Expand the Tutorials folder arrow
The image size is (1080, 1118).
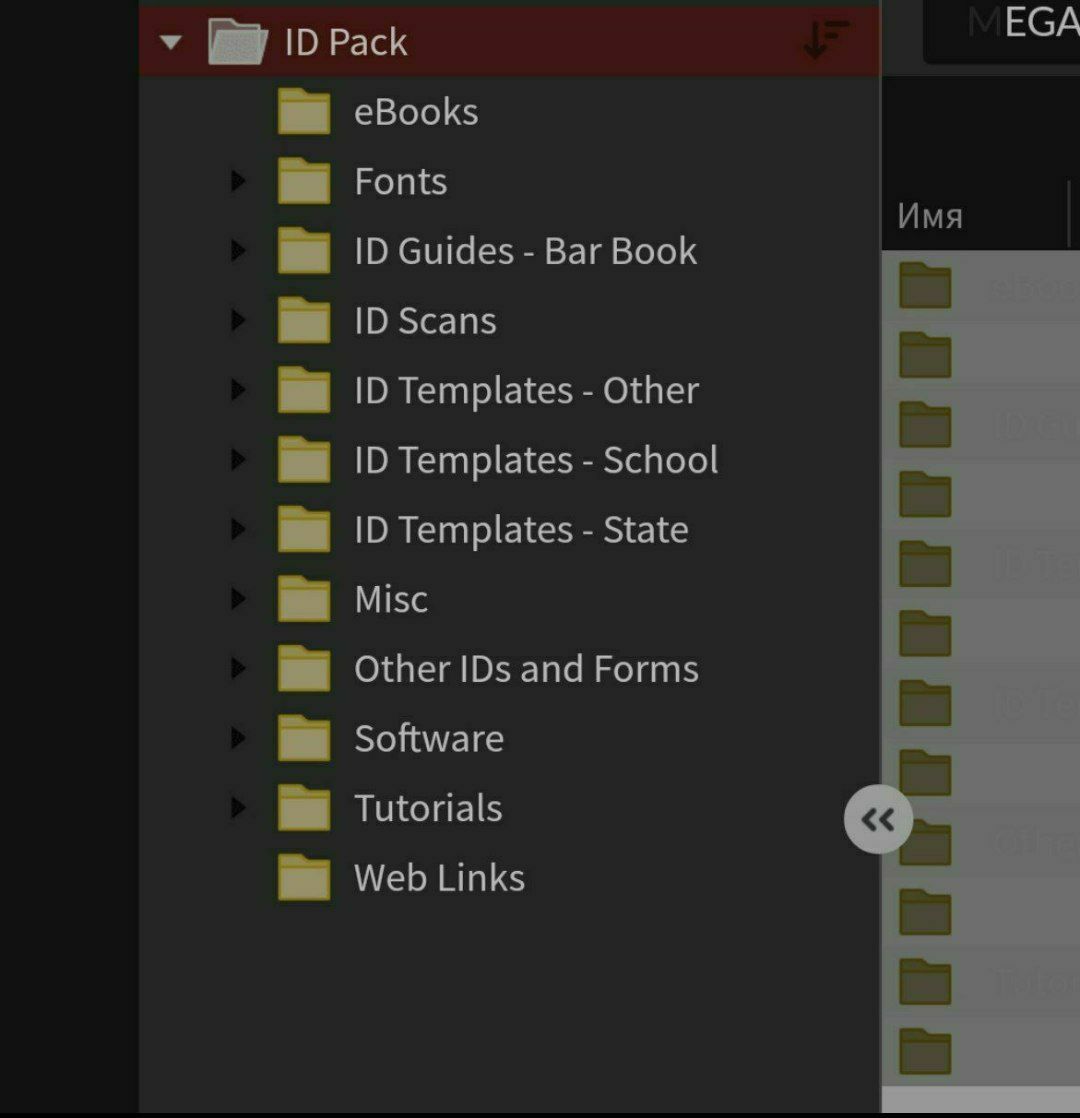[238, 808]
